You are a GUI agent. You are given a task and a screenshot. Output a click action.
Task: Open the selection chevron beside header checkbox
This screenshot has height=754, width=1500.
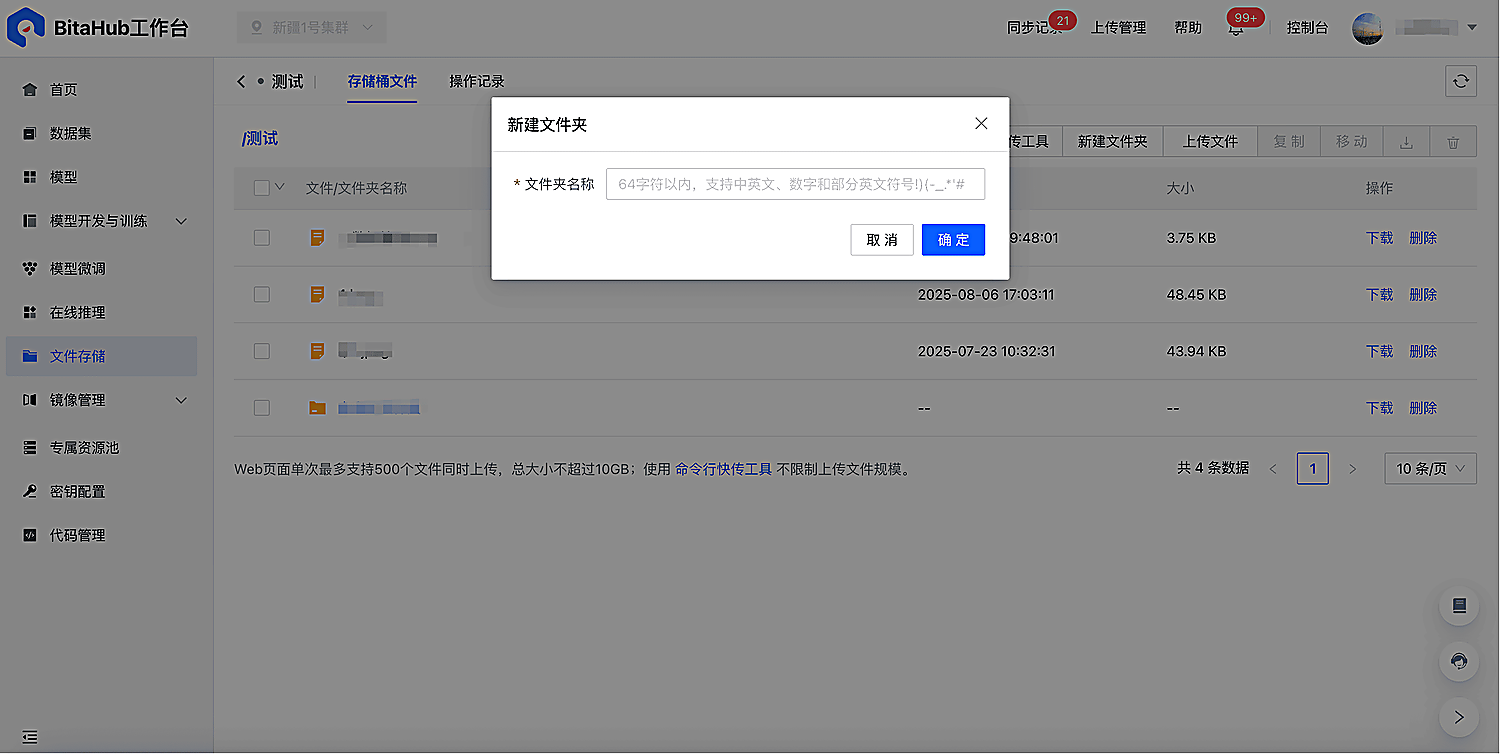(280, 187)
